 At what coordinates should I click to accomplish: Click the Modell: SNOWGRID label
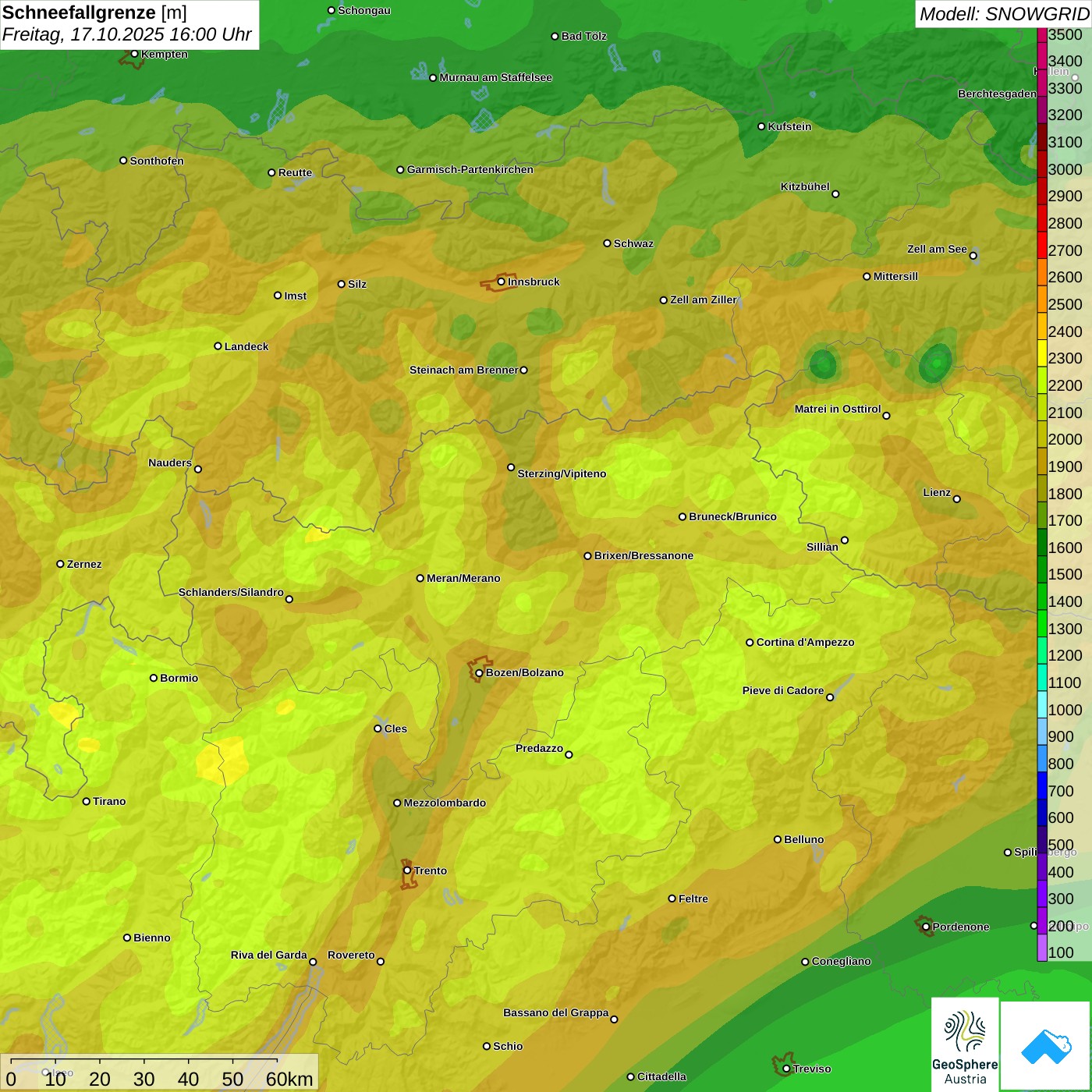point(1004,14)
